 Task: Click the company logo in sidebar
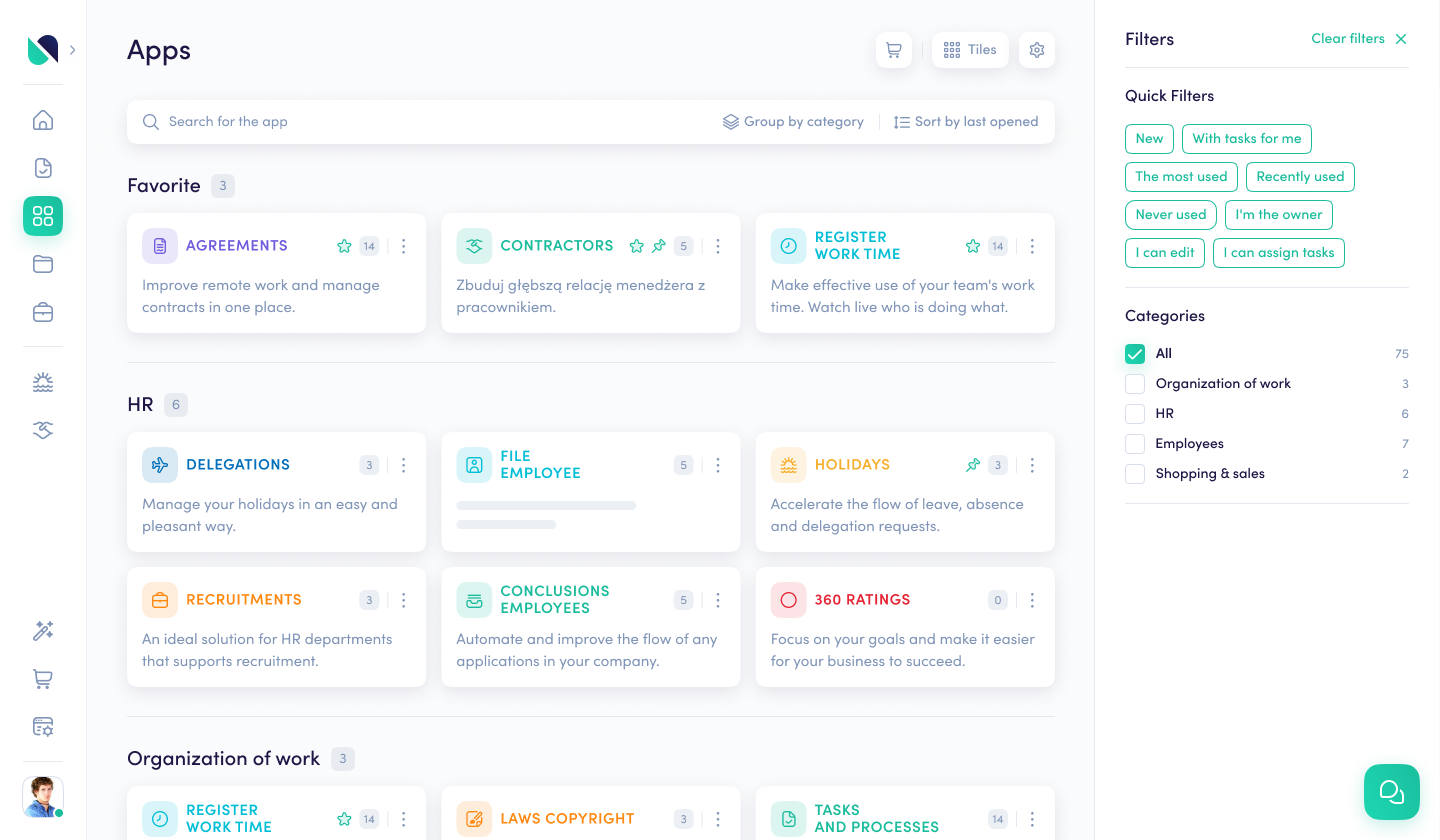pyautogui.click(x=43, y=50)
